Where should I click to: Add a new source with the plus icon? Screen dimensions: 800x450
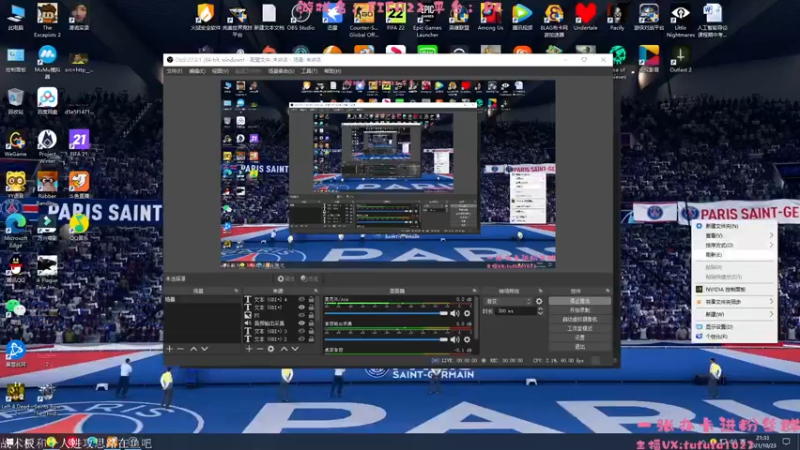tap(248, 349)
